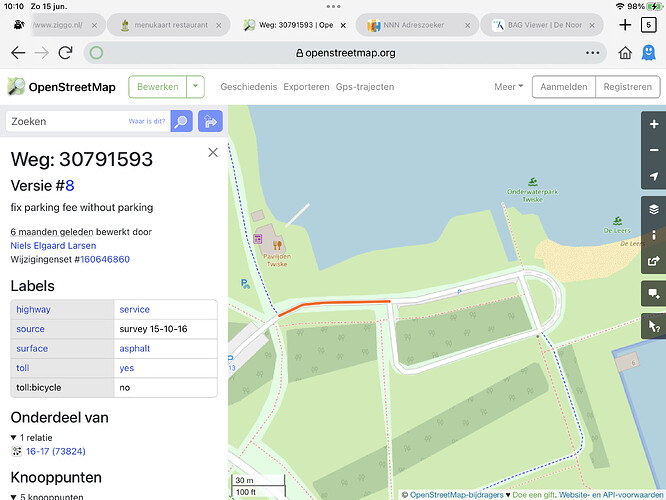The image size is (666, 500).
Task: Open a new browser tab with plus
Action: [625, 25]
